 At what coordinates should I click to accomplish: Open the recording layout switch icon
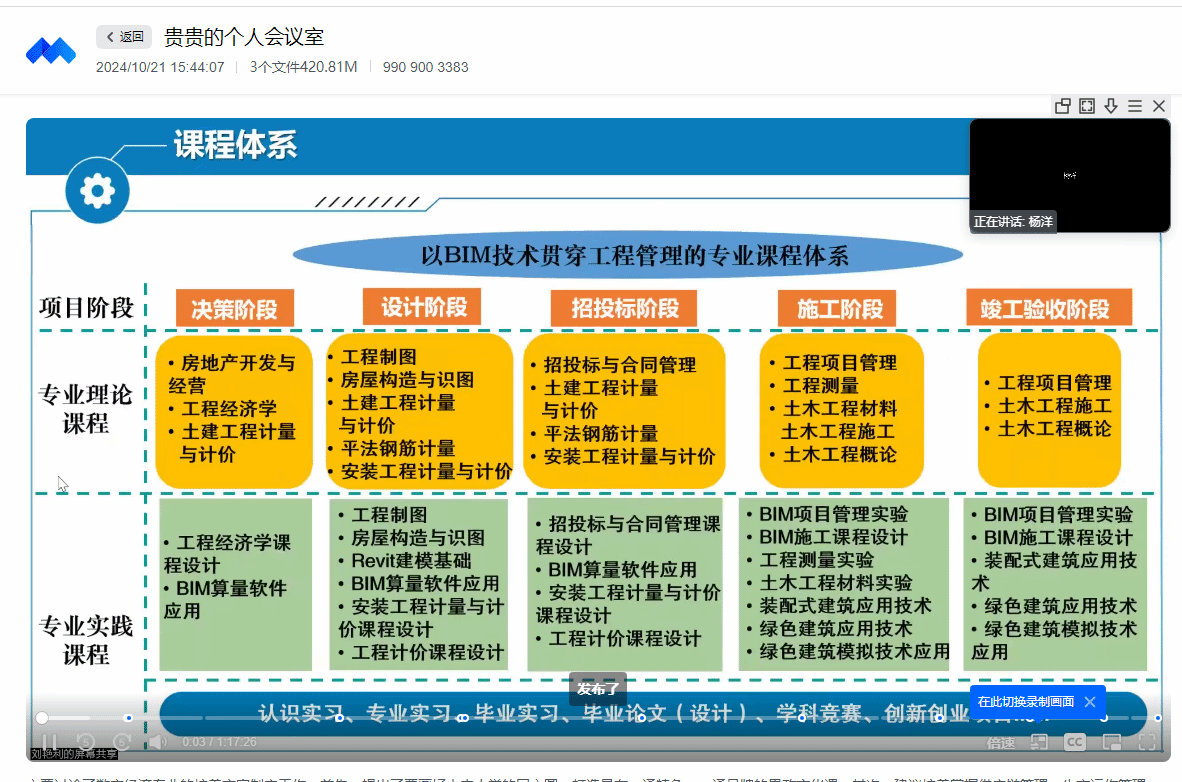(1039, 742)
